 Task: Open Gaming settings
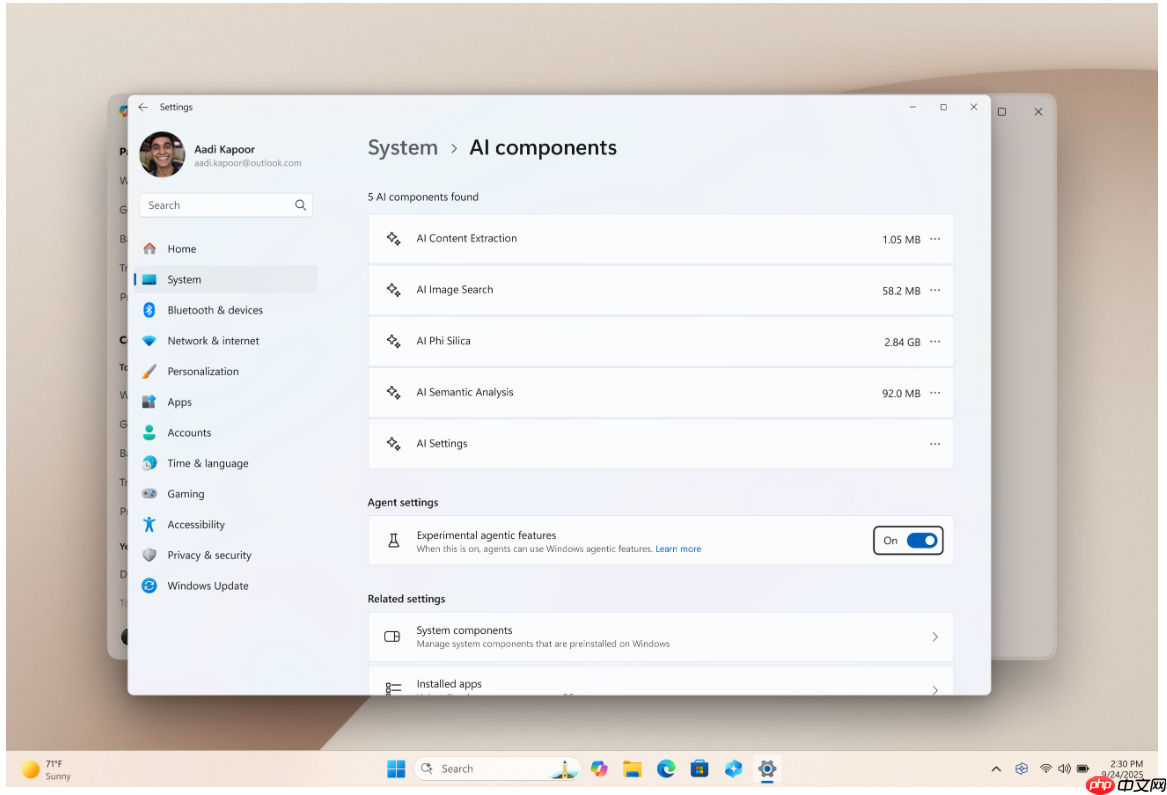pos(185,493)
